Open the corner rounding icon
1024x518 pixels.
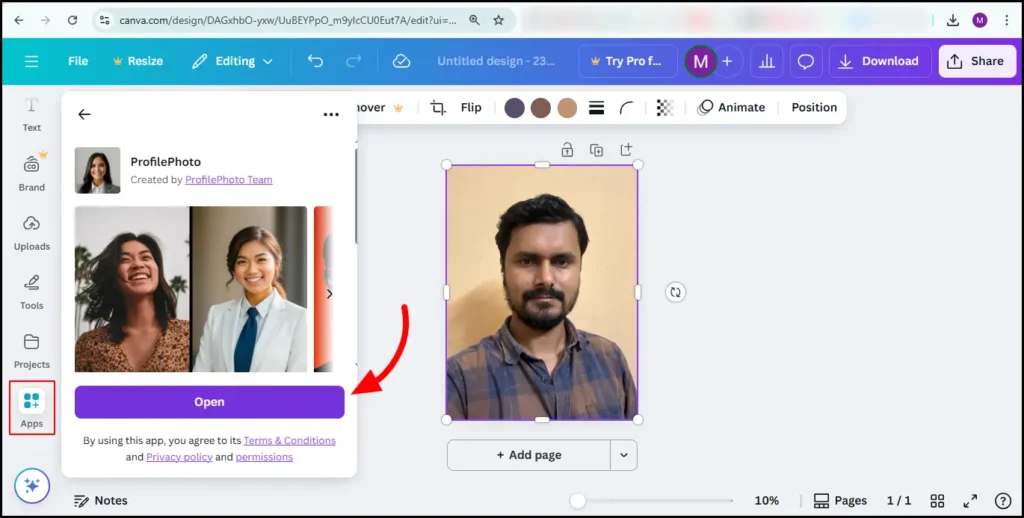tap(626, 108)
